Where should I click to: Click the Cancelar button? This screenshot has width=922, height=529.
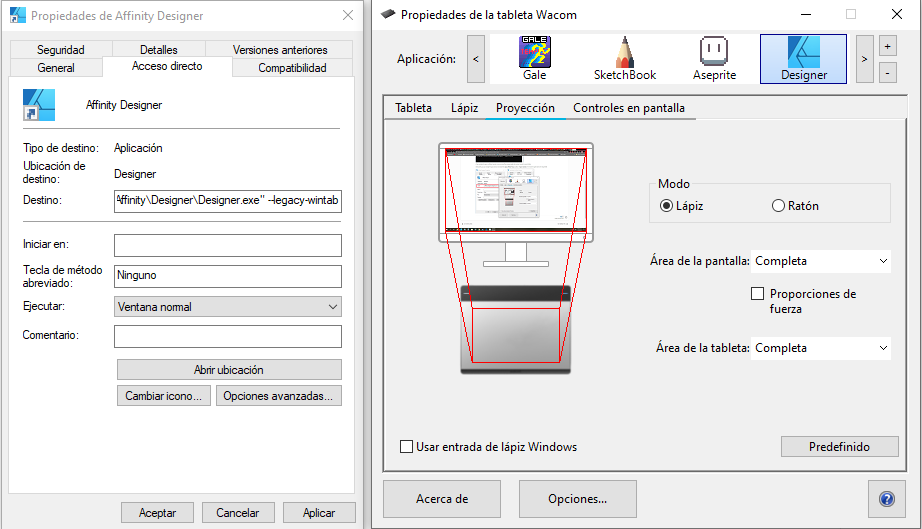click(x=238, y=513)
